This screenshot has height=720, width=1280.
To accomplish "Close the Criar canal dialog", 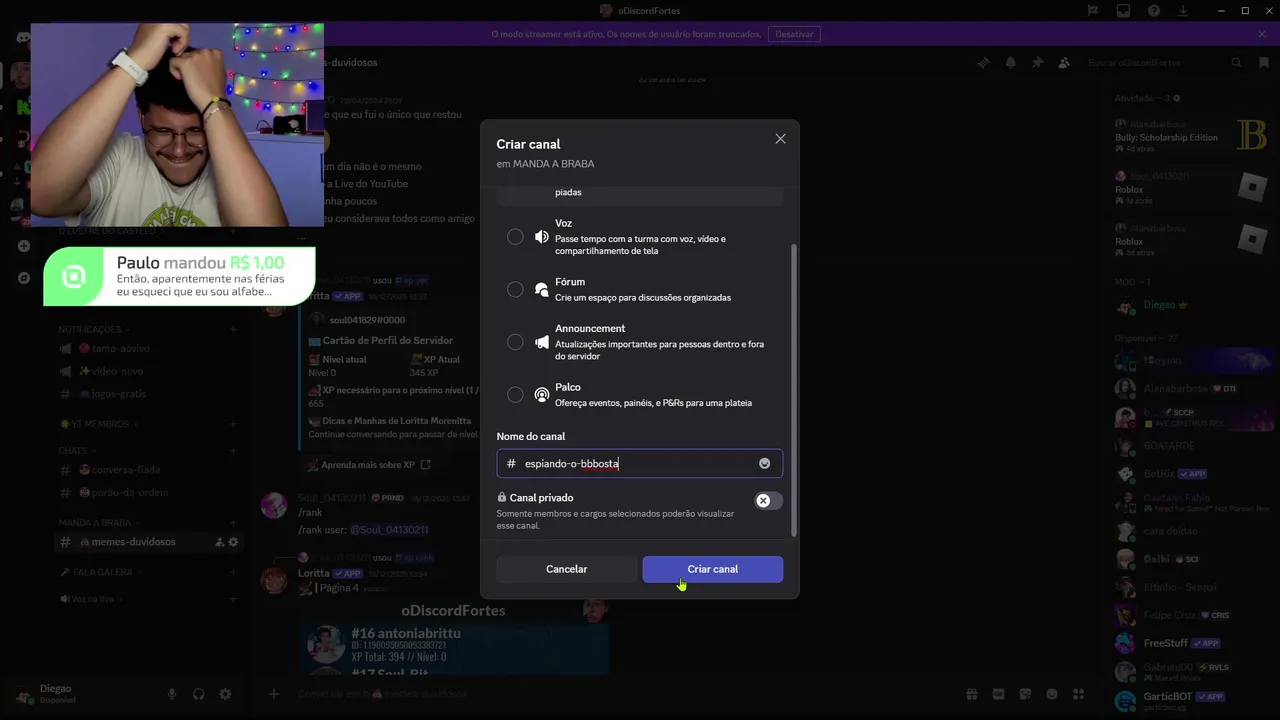I will point(780,139).
